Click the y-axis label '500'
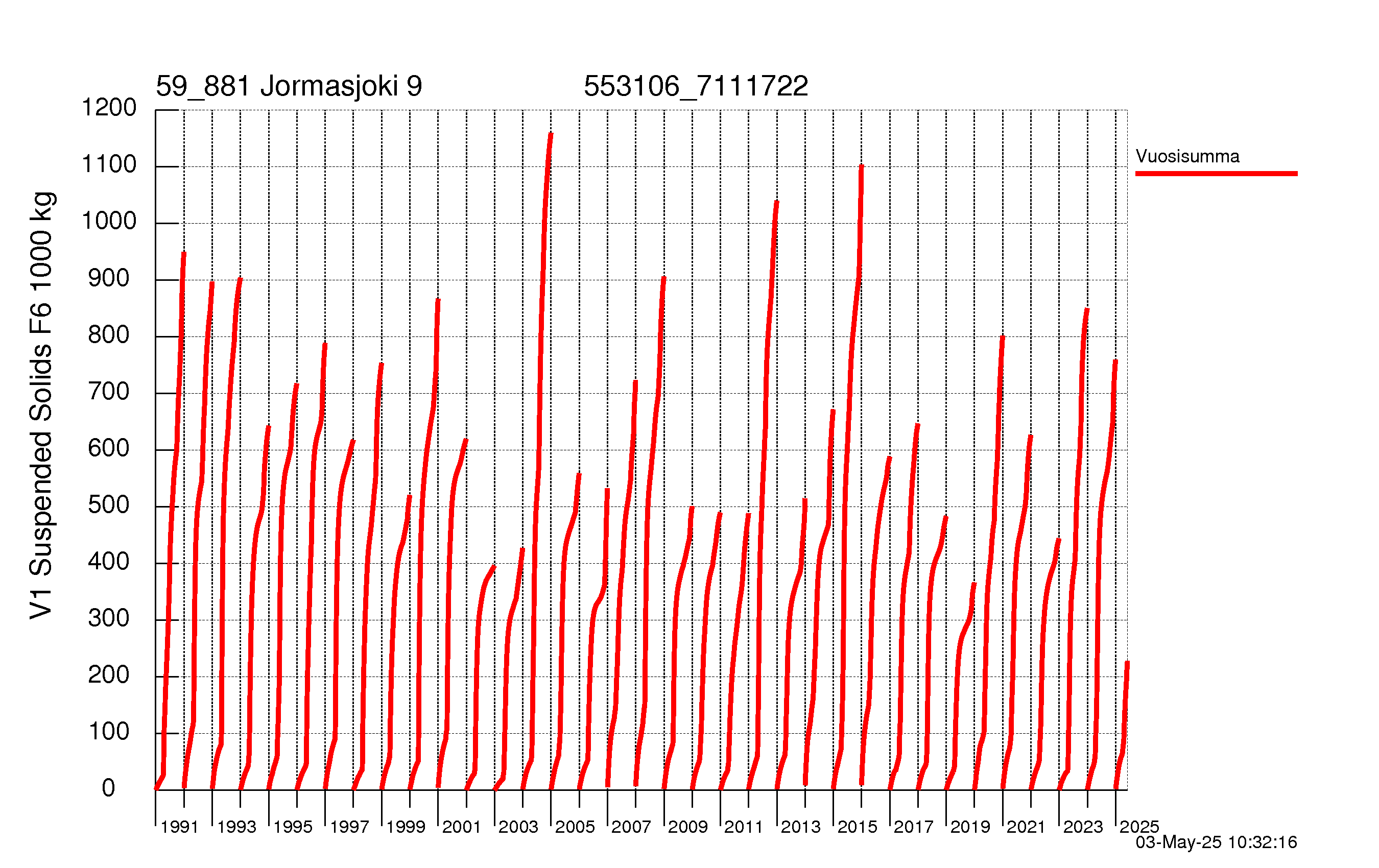This screenshot has width=1379, height=868. point(109,505)
